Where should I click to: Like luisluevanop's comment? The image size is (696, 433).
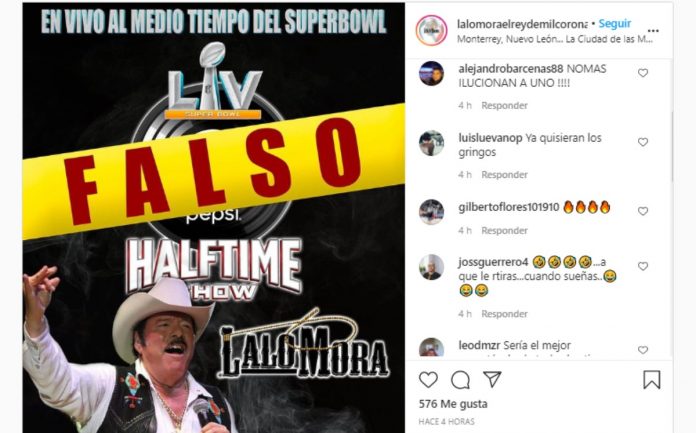point(643,142)
